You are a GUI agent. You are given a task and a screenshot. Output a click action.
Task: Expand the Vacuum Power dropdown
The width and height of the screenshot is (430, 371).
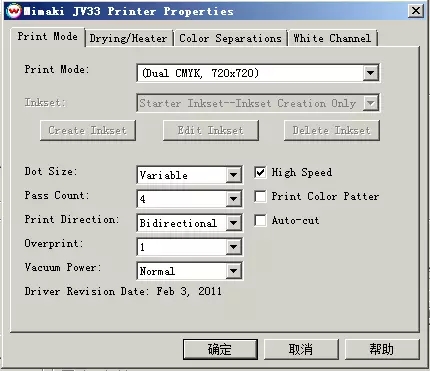233,271
